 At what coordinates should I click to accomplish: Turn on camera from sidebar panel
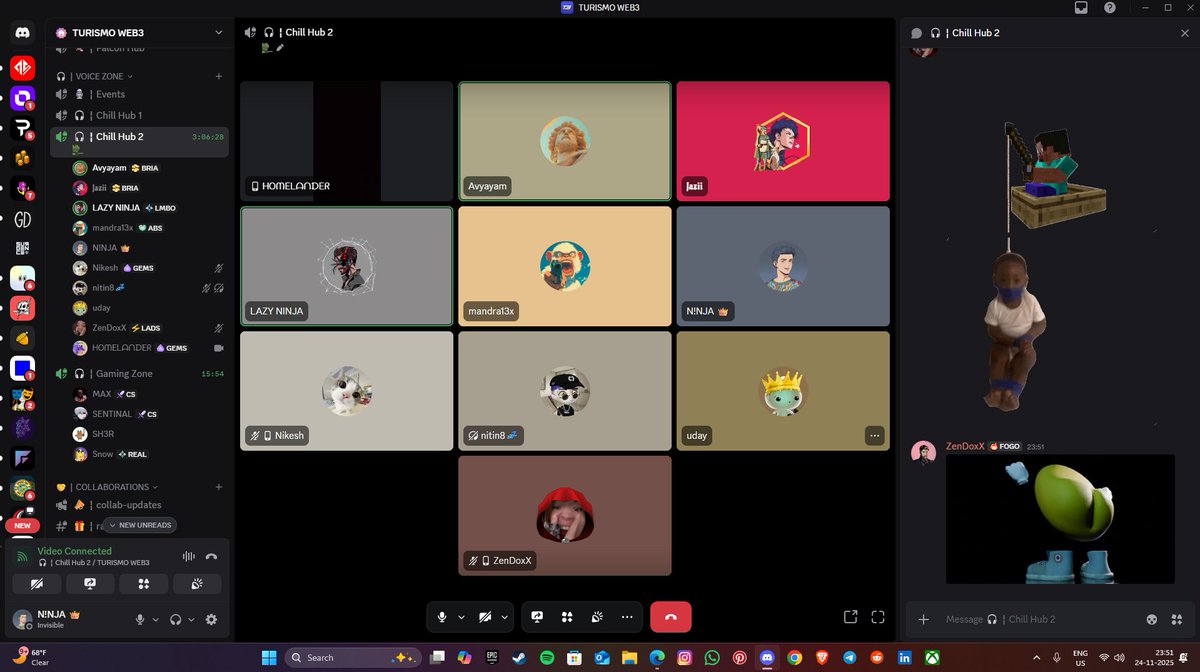tap(37, 584)
